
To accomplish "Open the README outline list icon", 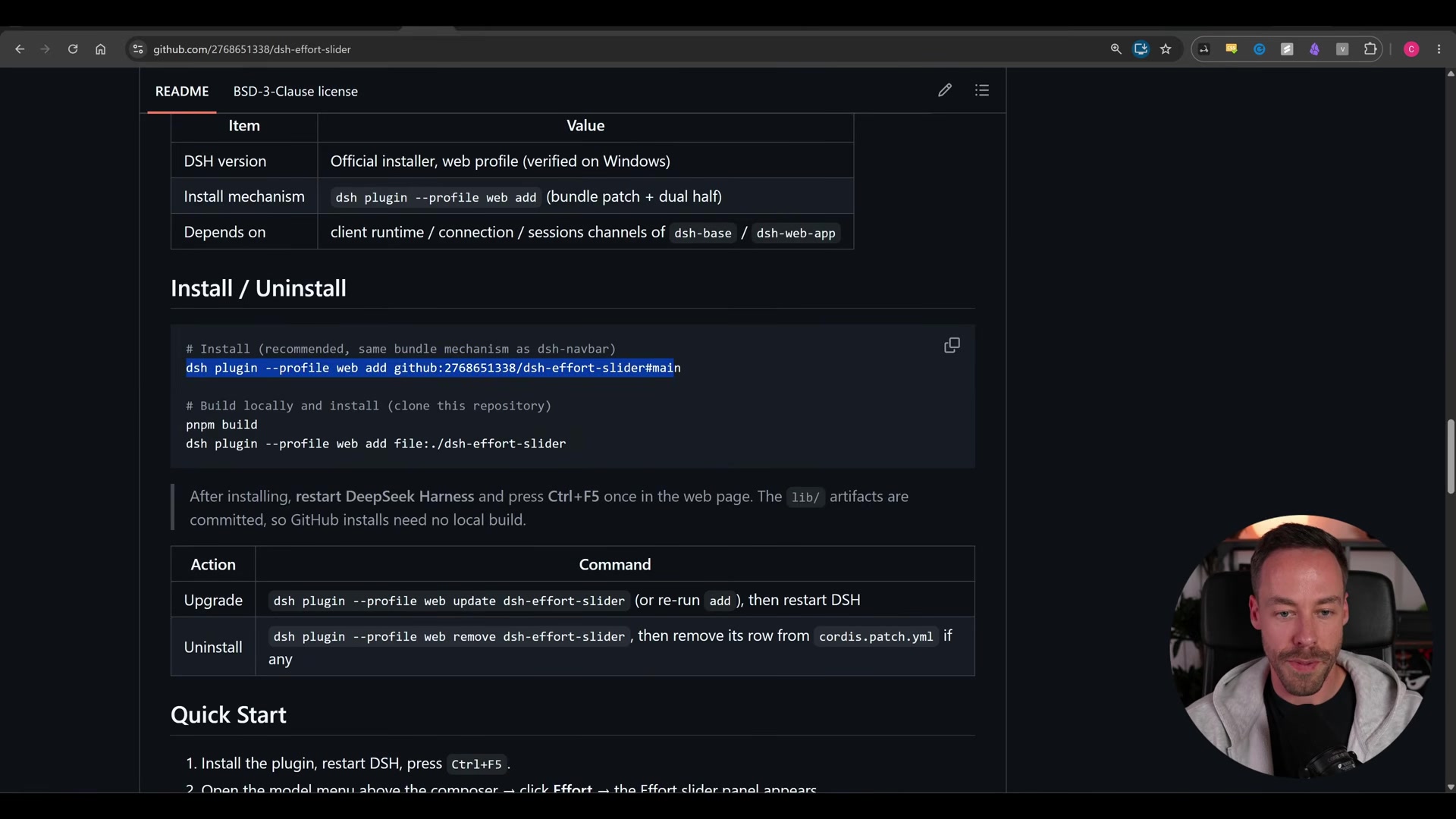I will click(982, 90).
